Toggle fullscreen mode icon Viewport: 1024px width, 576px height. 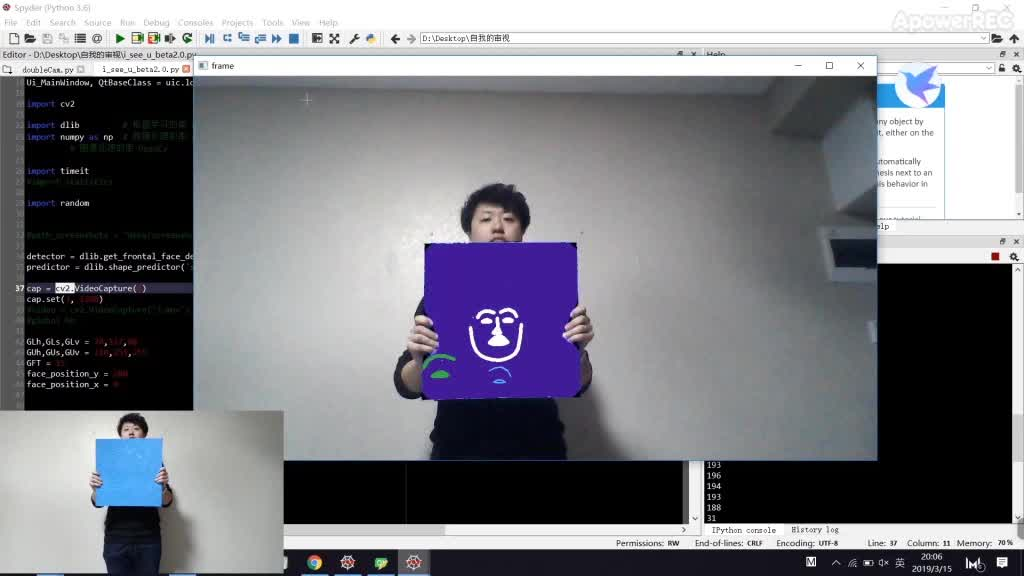coord(334,39)
